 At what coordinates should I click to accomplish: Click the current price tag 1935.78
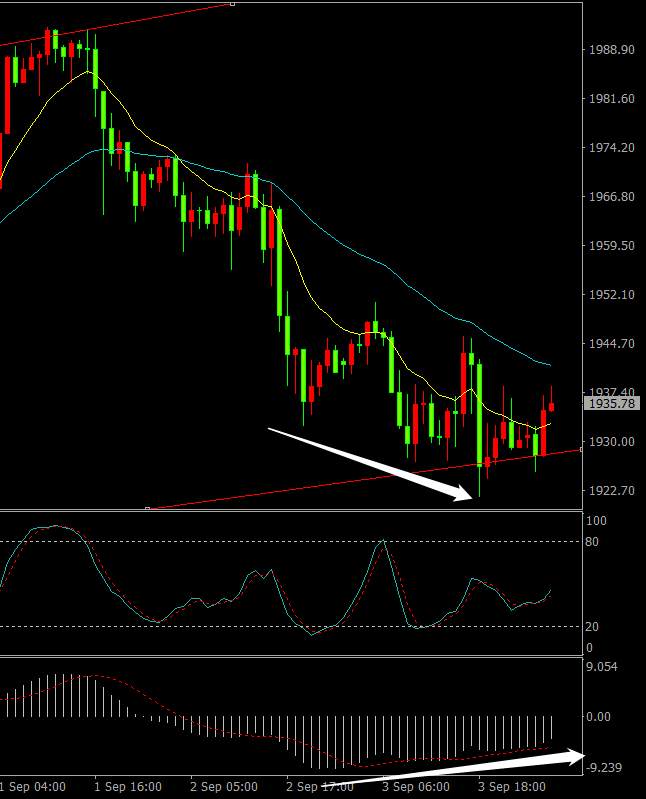tap(612, 404)
